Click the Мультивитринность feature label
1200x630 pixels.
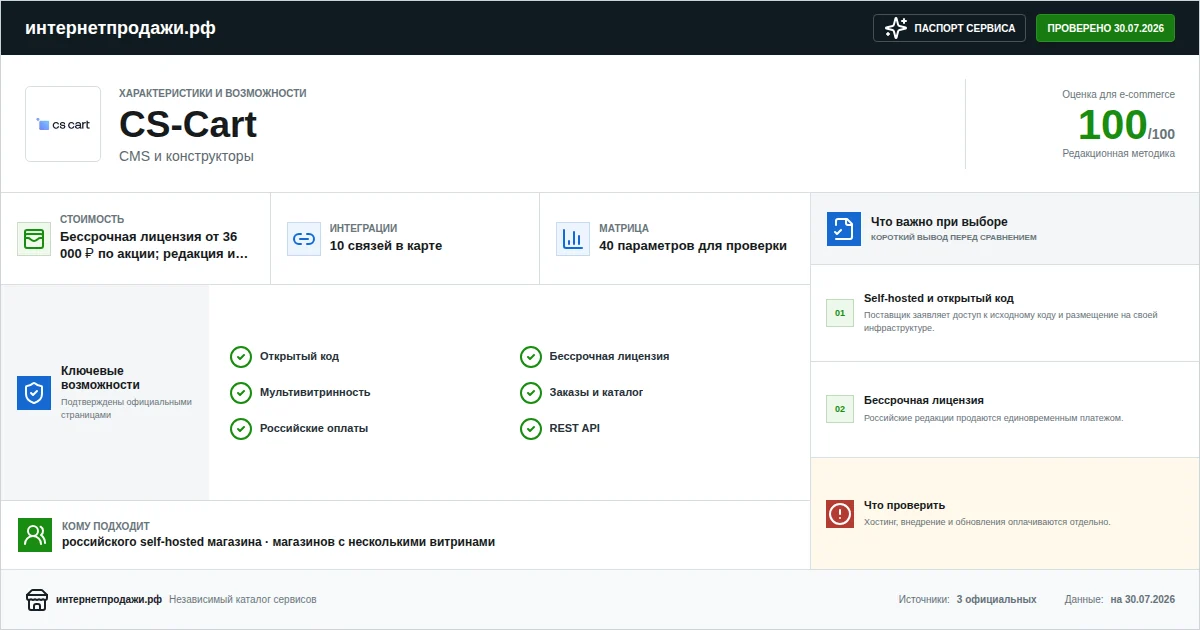(315, 392)
